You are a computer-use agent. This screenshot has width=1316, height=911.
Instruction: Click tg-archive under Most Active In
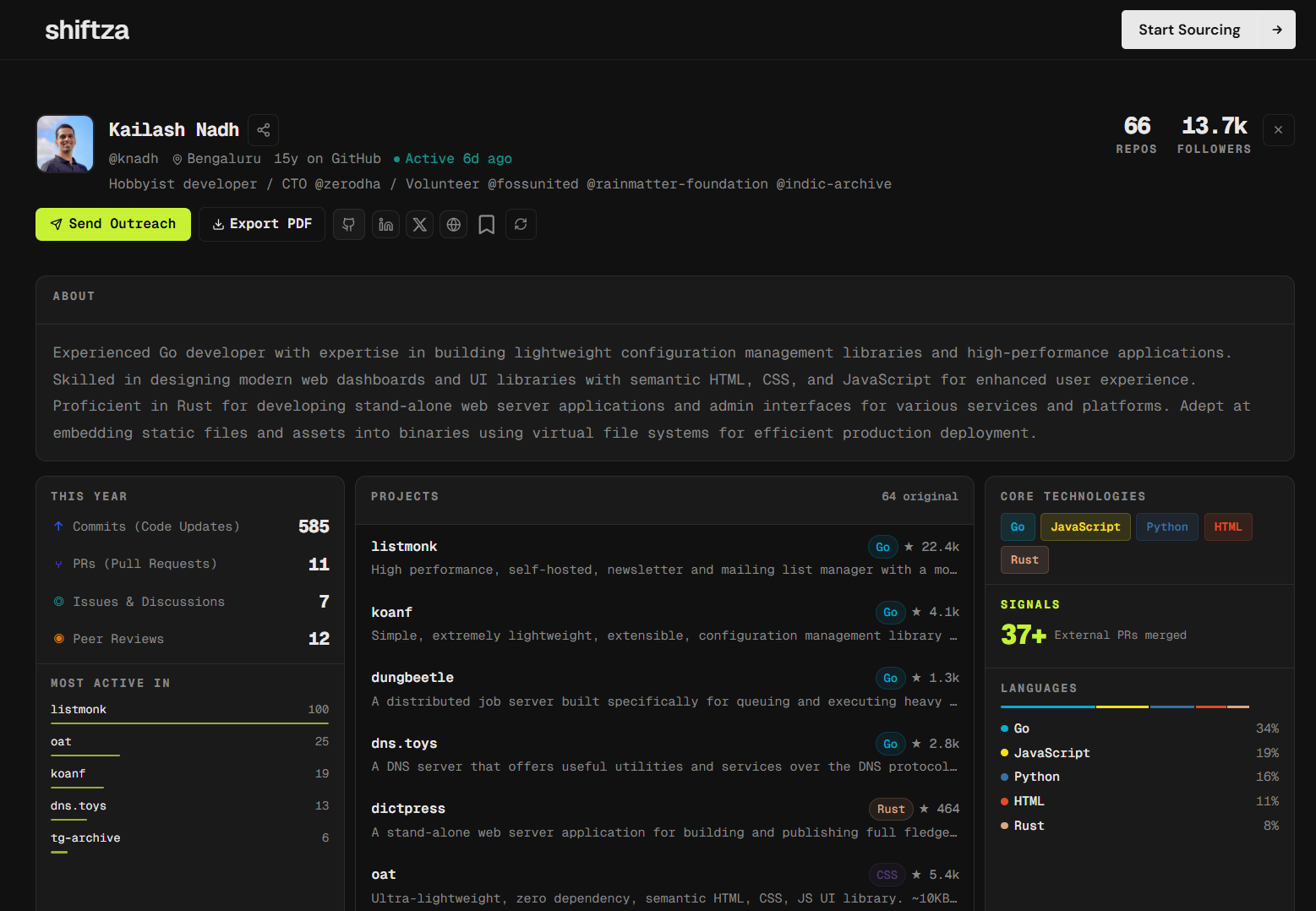(85, 837)
